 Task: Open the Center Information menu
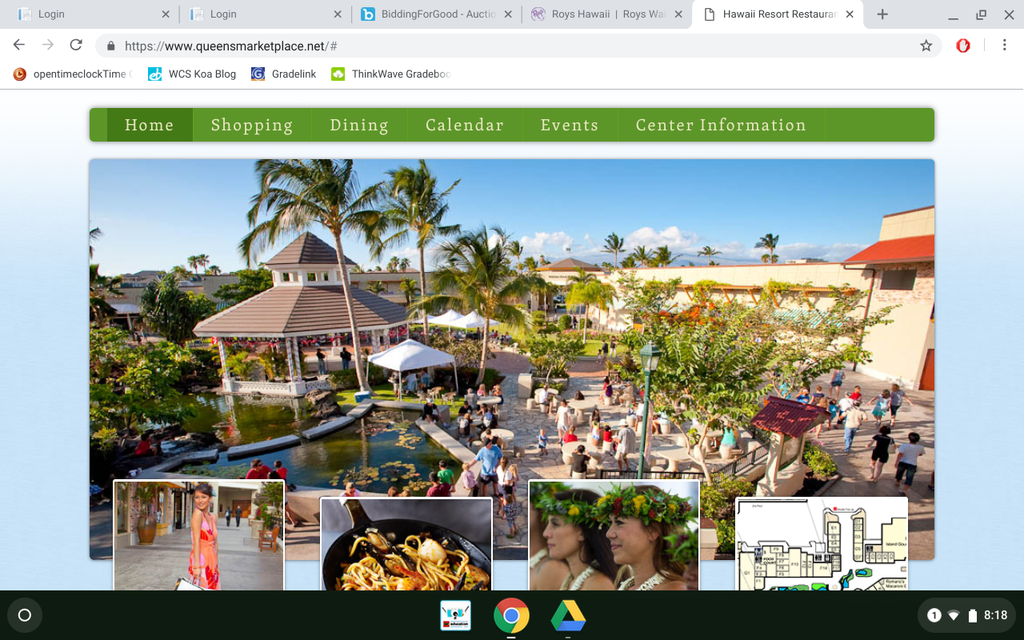[x=720, y=125]
